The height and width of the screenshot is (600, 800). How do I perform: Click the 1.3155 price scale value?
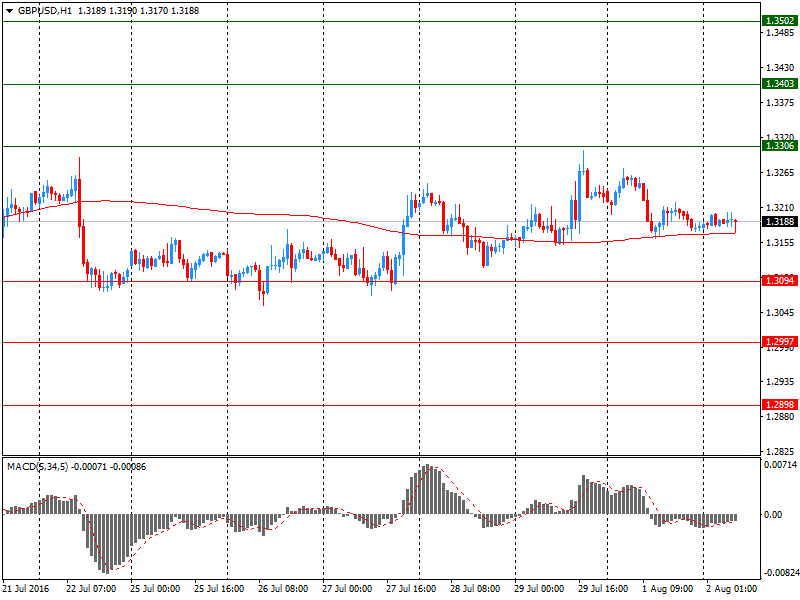click(780, 243)
